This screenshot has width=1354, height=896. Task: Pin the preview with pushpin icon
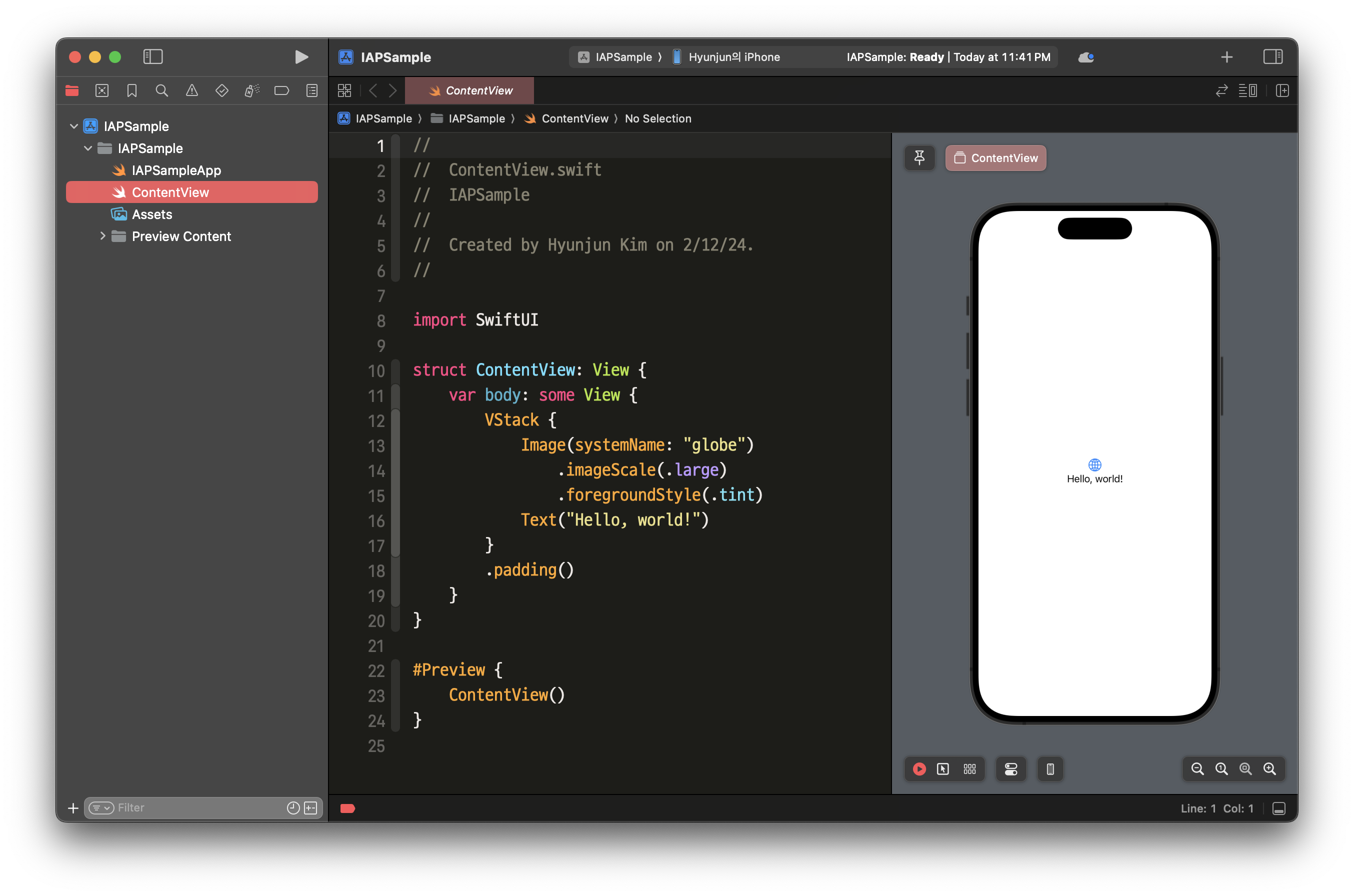[919, 157]
